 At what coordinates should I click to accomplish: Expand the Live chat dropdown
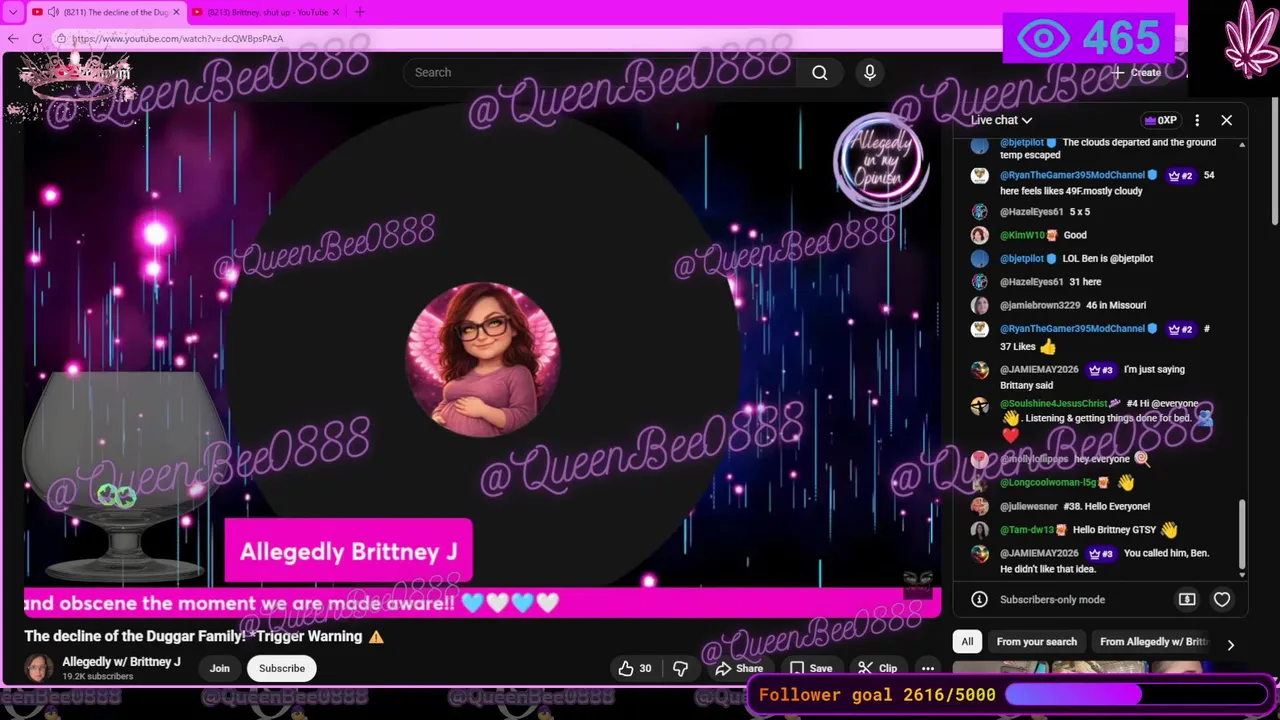point(1001,120)
